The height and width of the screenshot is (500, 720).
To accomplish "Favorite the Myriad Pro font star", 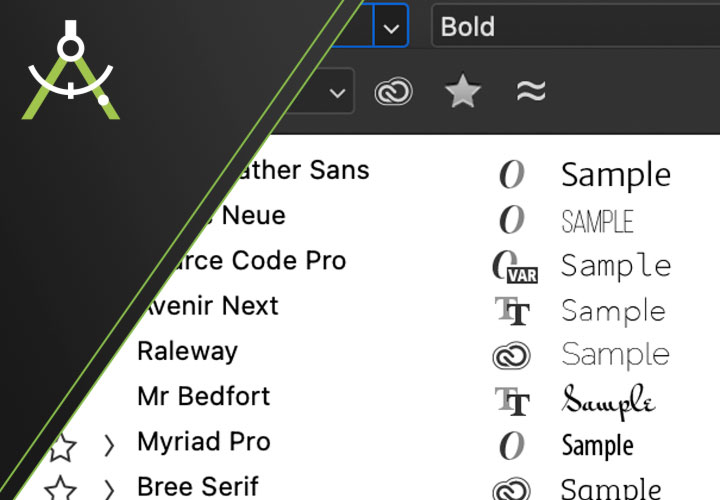I will (x=62, y=448).
